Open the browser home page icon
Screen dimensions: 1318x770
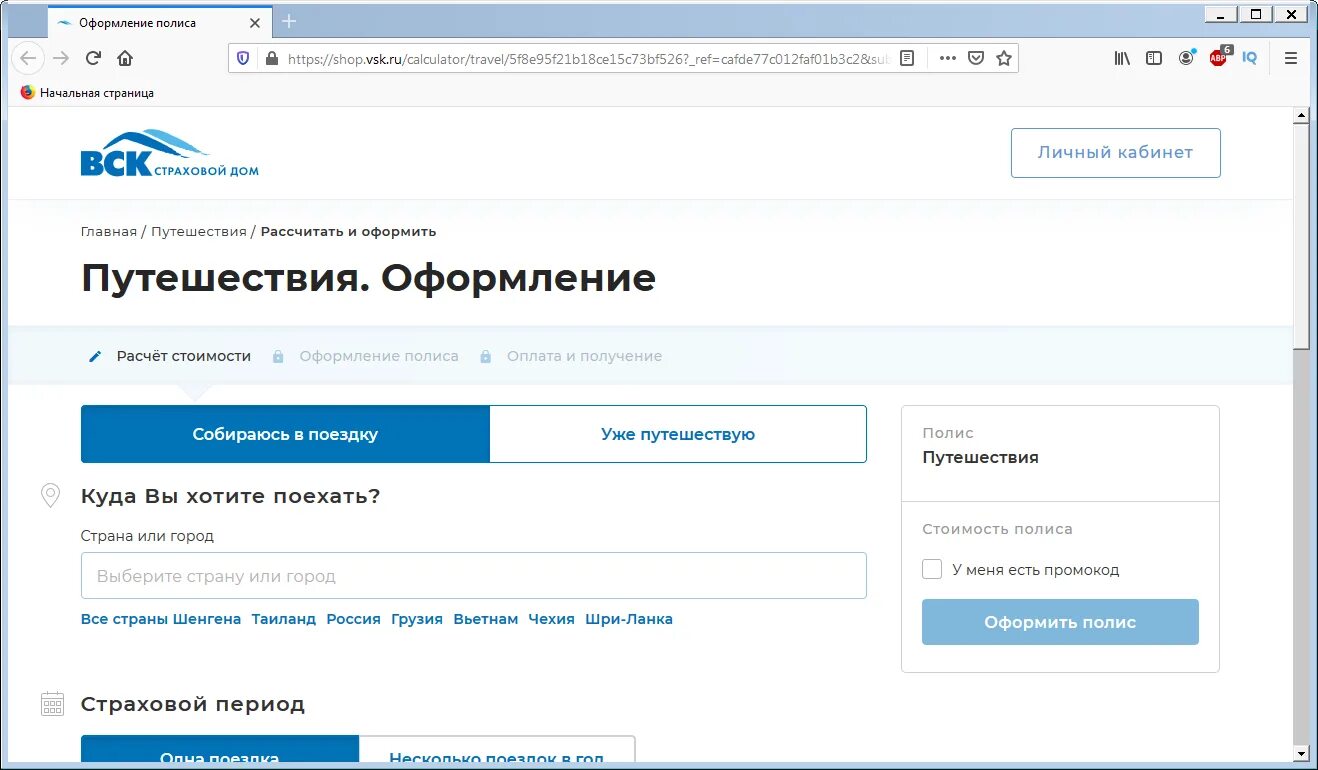(125, 58)
